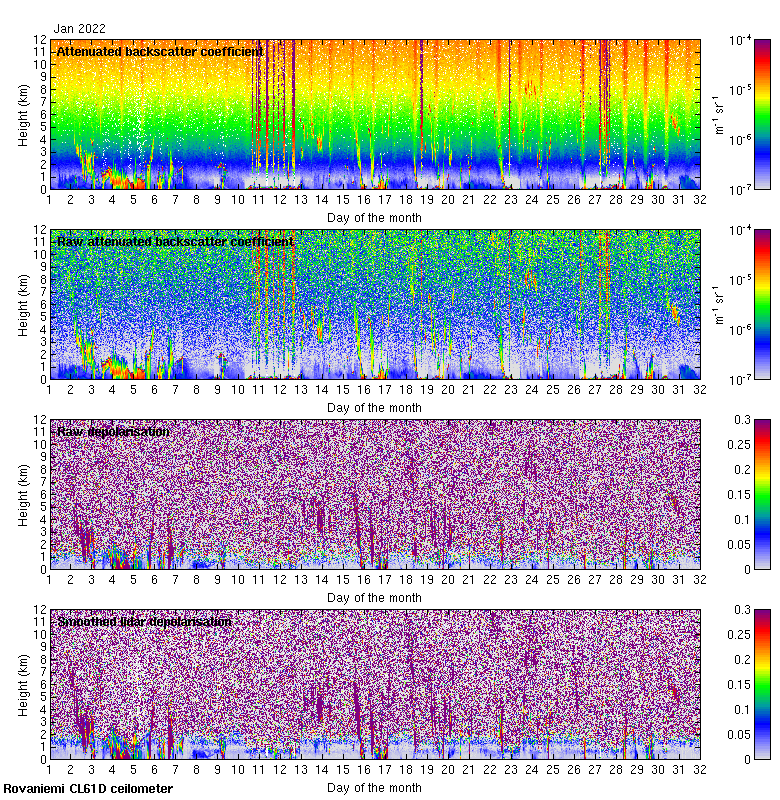Click the 12 km tick on bottom panel
Image resolution: width=780 pixels, height=800 pixels.
(x=40, y=610)
